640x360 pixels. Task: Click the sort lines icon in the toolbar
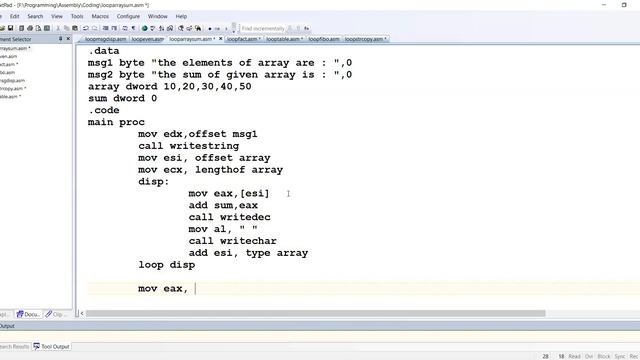161,28
